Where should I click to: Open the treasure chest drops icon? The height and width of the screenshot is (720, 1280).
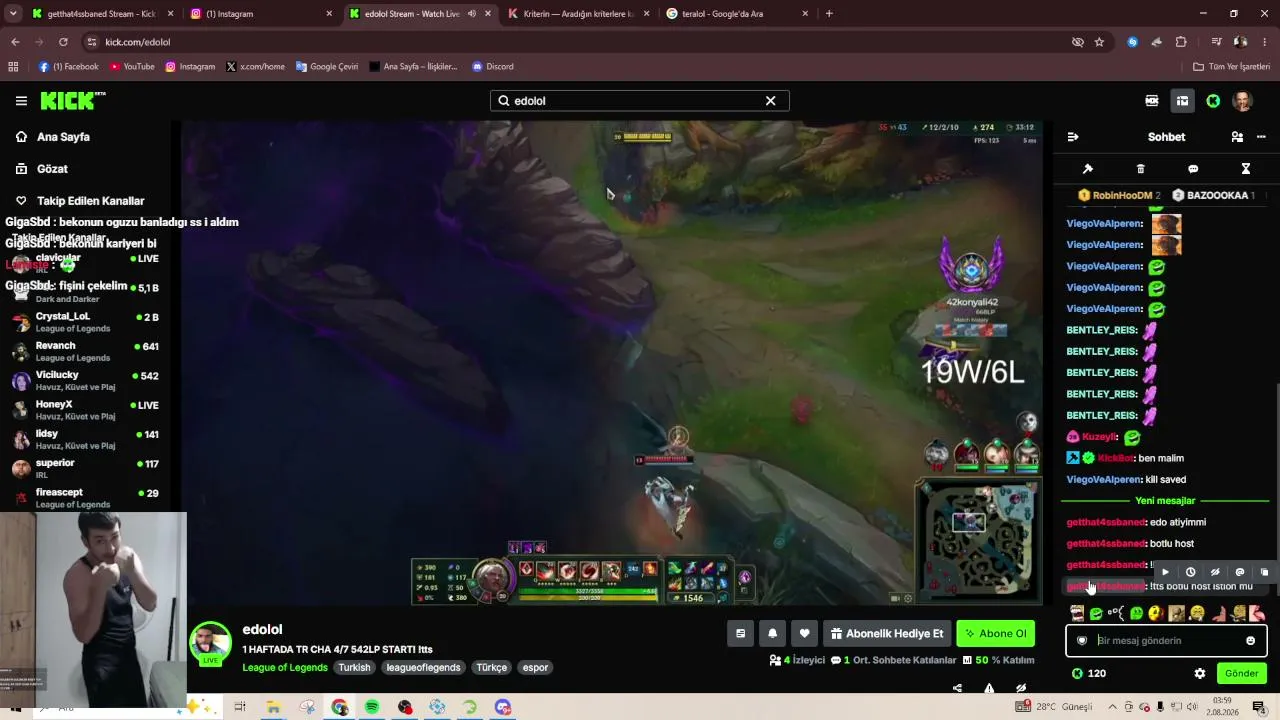tap(1182, 101)
